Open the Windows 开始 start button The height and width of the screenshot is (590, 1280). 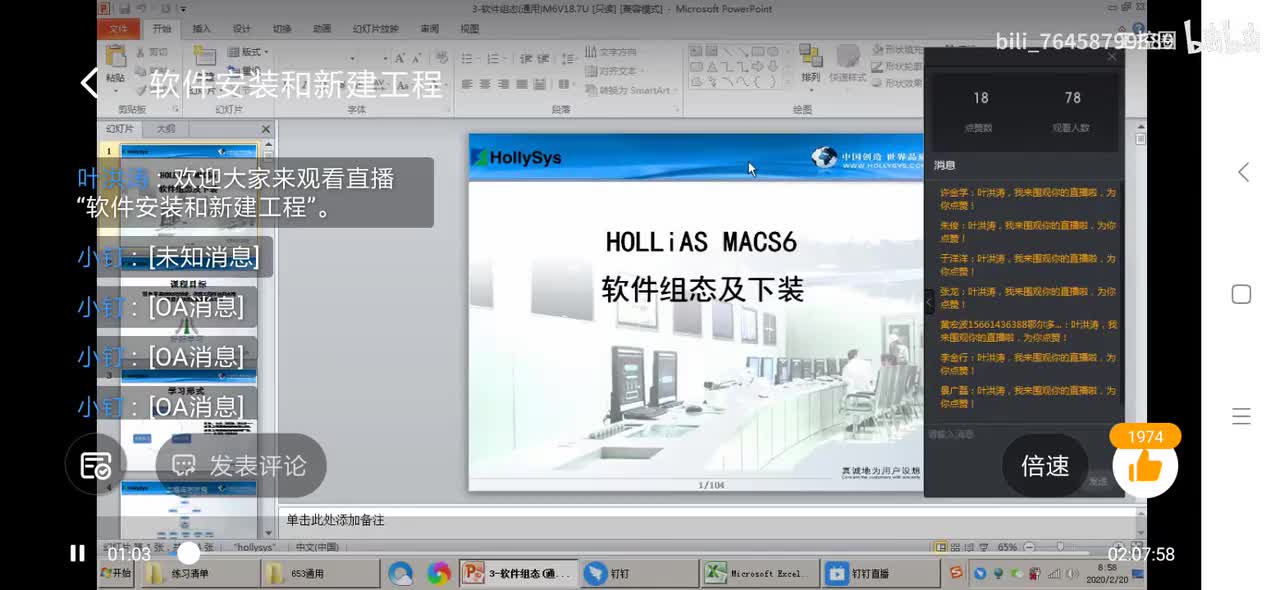[x=116, y=574]
